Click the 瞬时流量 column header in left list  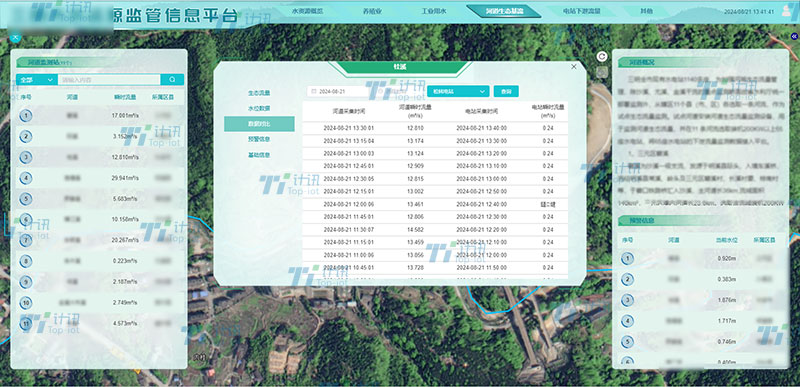coord(126,96)
